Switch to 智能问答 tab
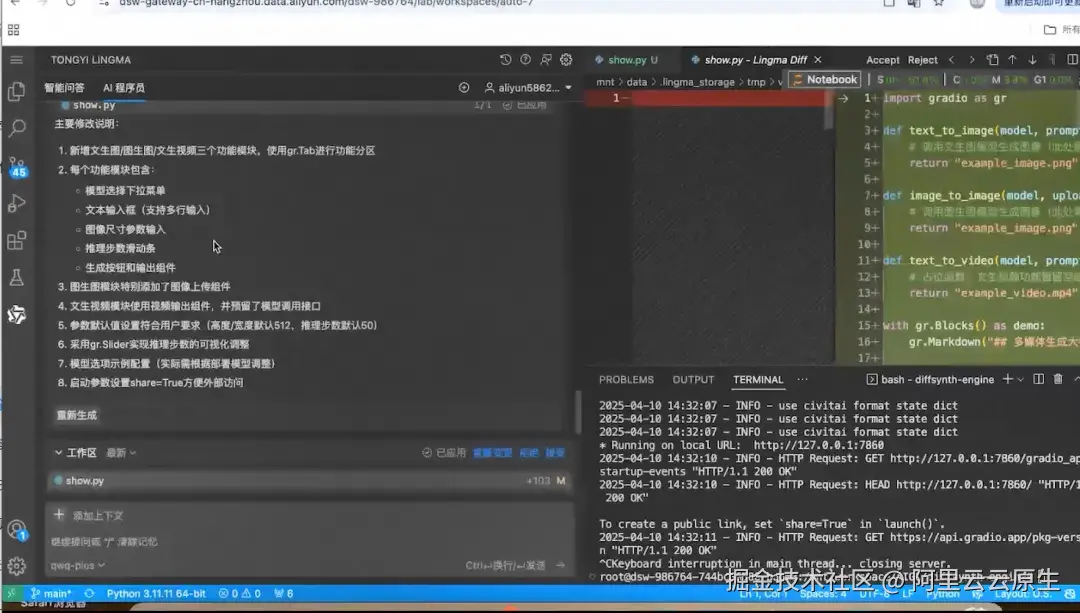 click(64, 87)
